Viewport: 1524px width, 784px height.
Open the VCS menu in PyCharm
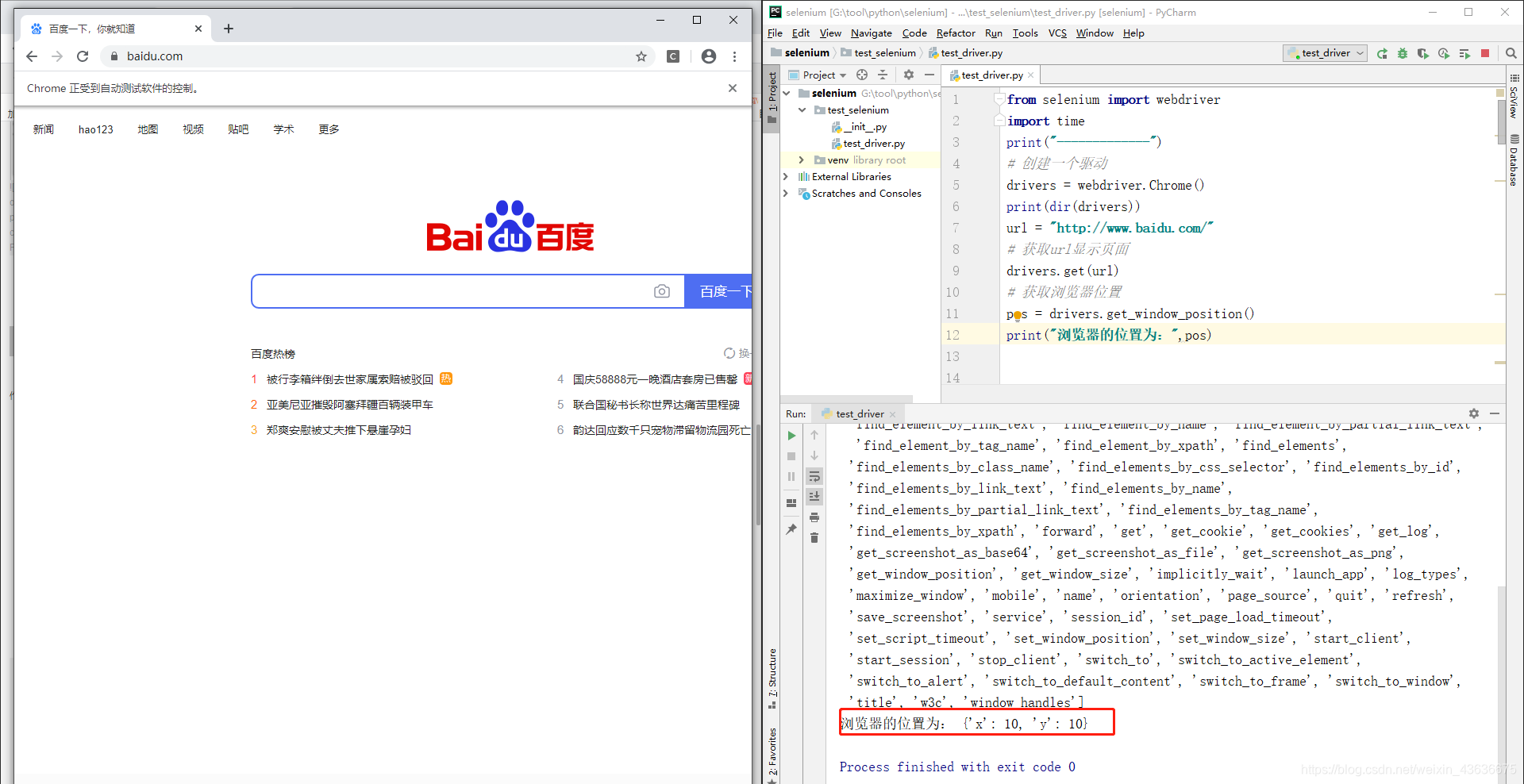pos(1057,33)
